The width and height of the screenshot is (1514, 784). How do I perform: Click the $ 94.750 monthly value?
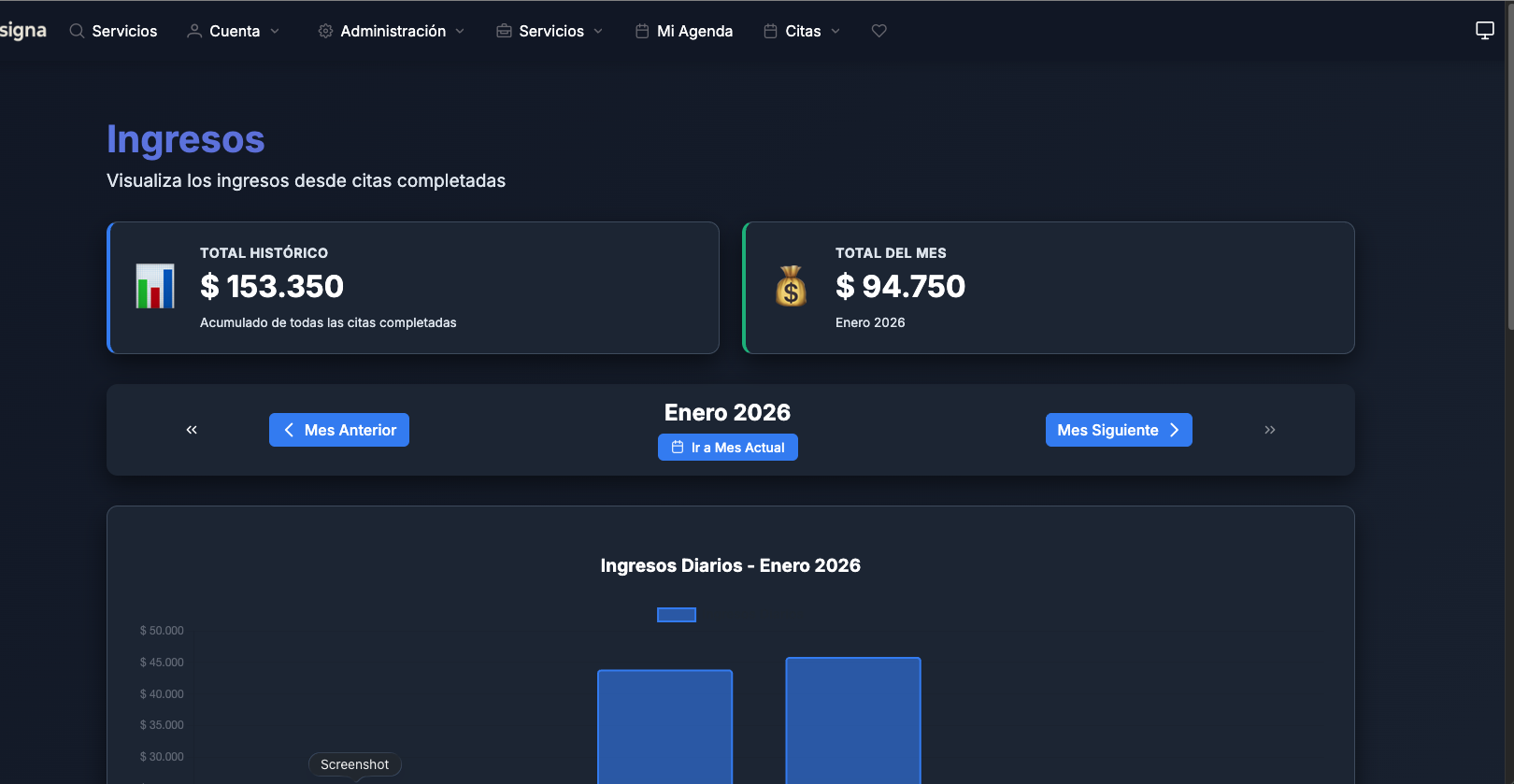point(901,286)
